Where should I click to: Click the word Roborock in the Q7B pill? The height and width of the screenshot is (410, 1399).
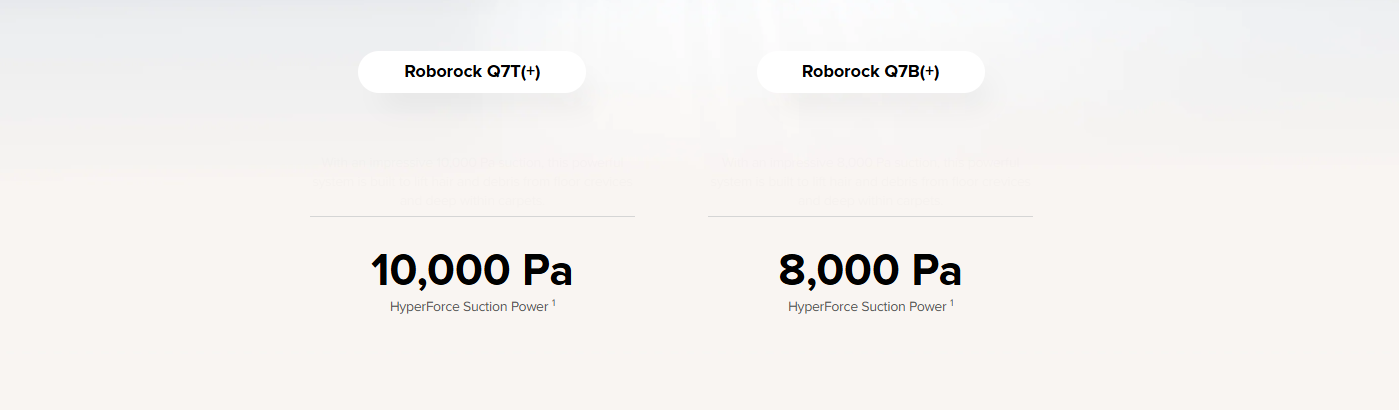(x=841, y=72)
